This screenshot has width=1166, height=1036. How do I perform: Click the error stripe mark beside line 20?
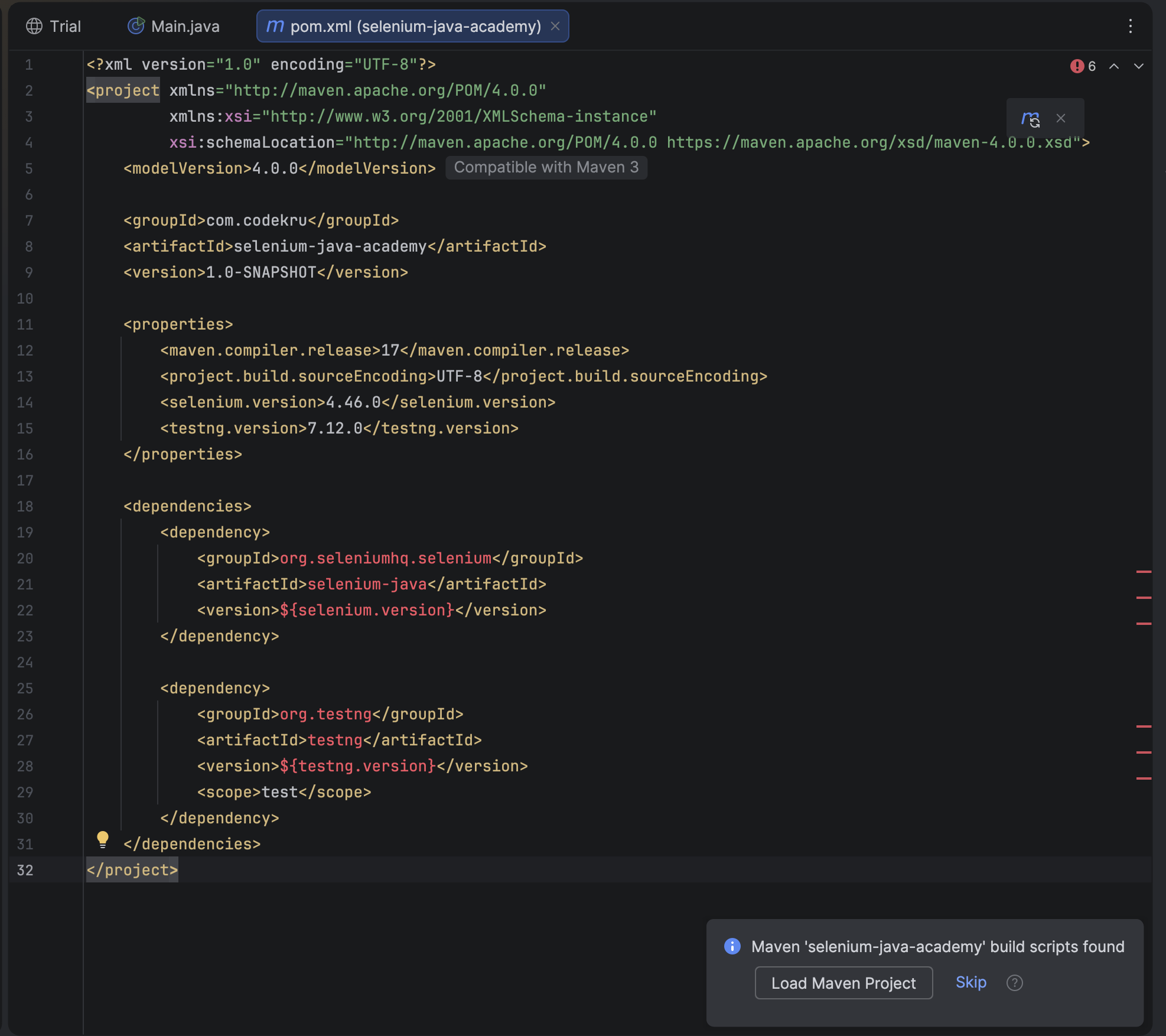(1144, 572)
